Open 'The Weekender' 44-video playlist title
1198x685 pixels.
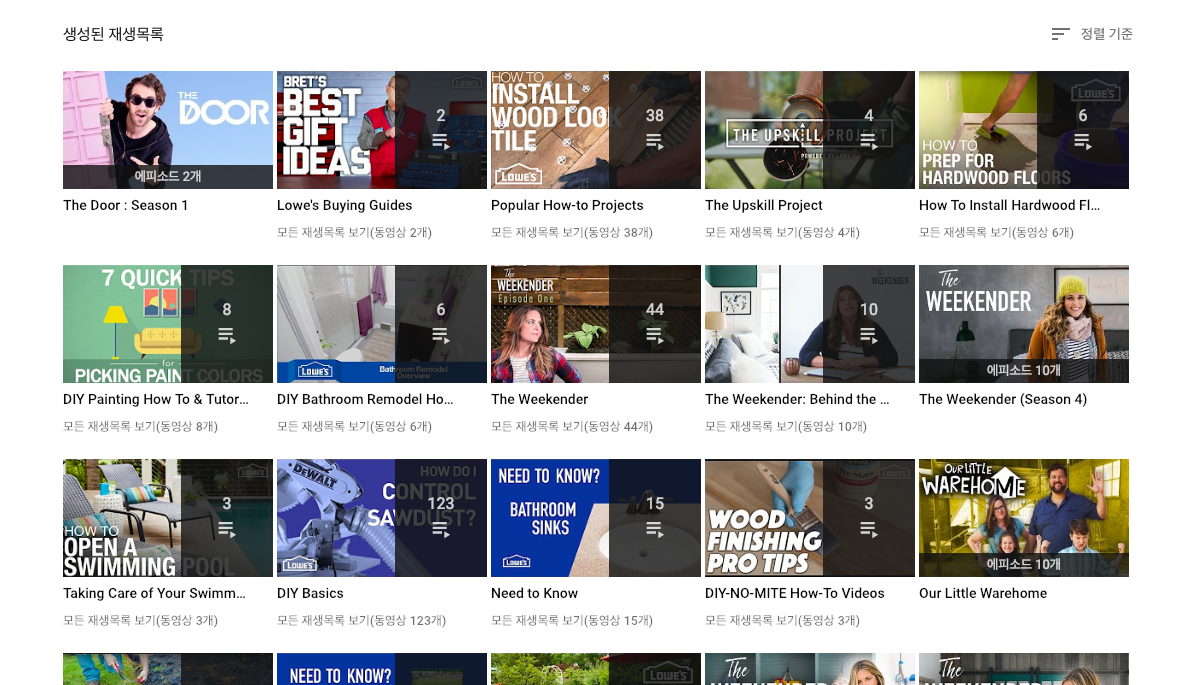click(539, 399)
